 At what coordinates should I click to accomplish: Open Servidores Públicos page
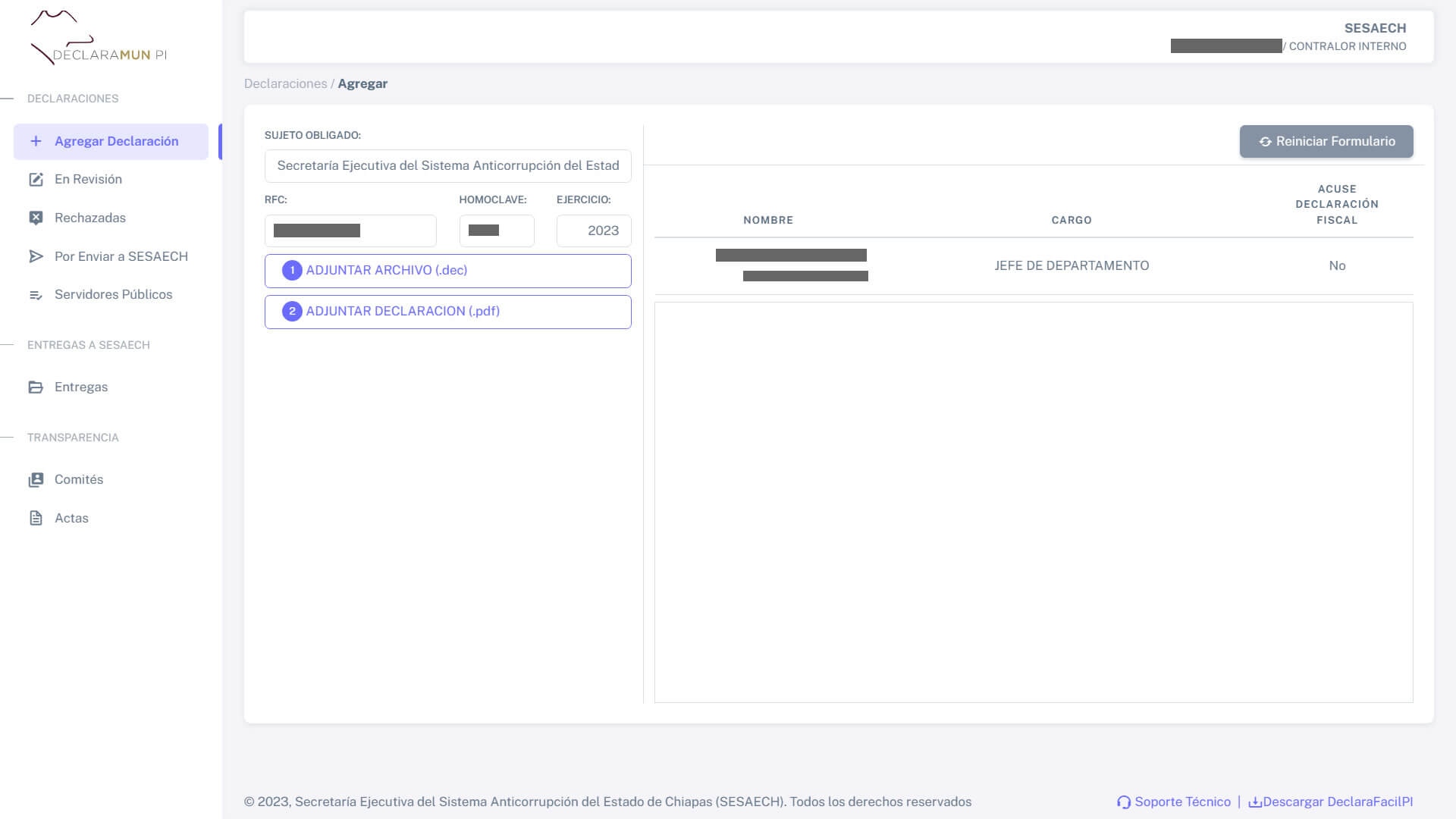111,295
